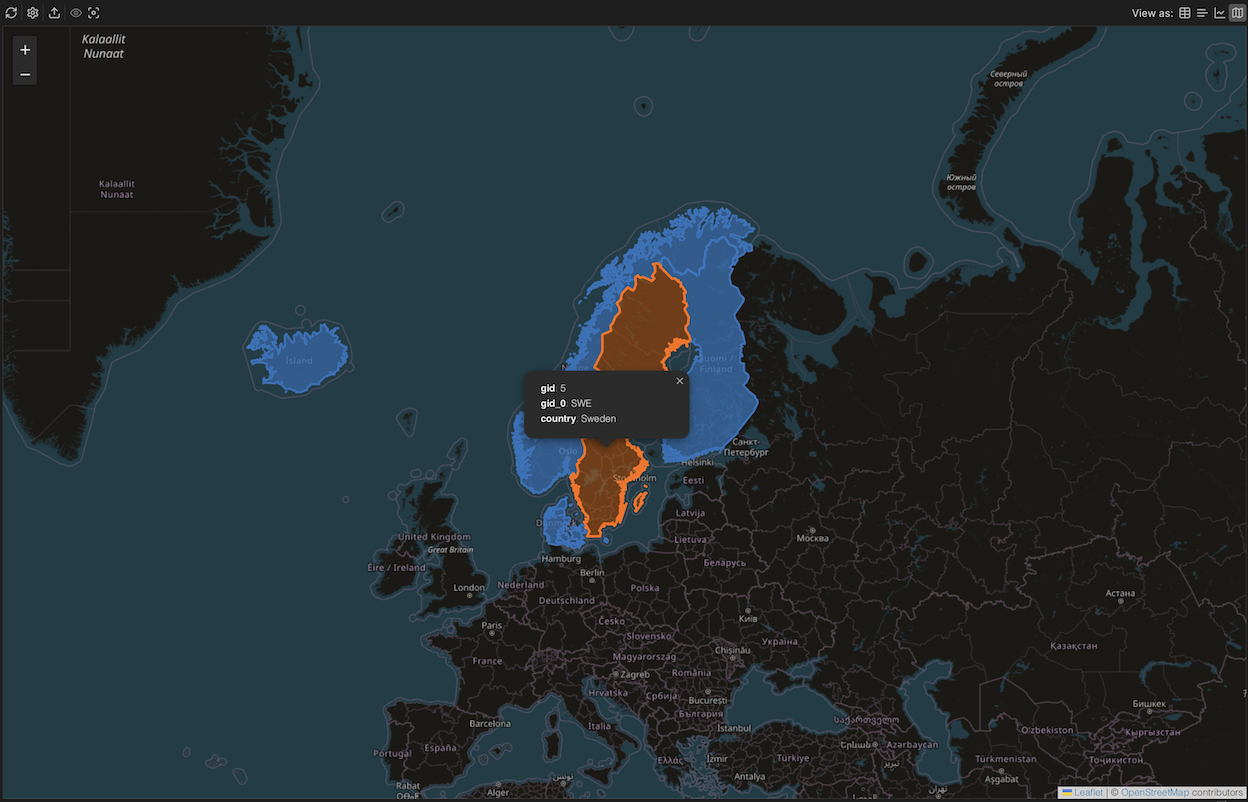
Task: Click the 'View as:' label
Action: pos(1152,14)
